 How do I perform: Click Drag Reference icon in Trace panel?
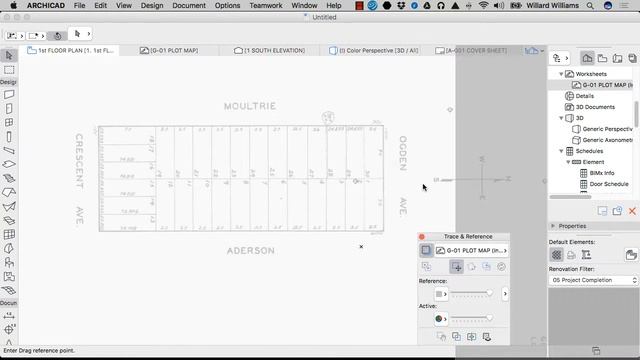click(456, 267)
